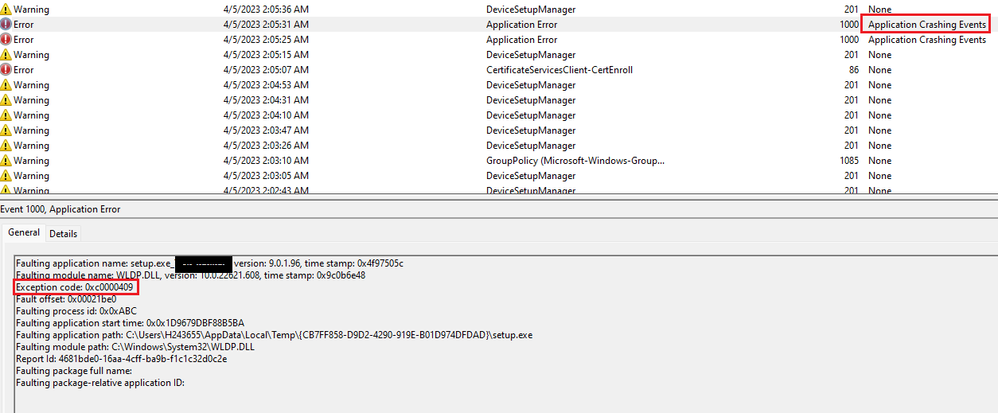This screenshot has height=413, width=998.
Task: Select the timestamp 4/5/2023 2:05:25 AM
Action: tap(266, 39)
